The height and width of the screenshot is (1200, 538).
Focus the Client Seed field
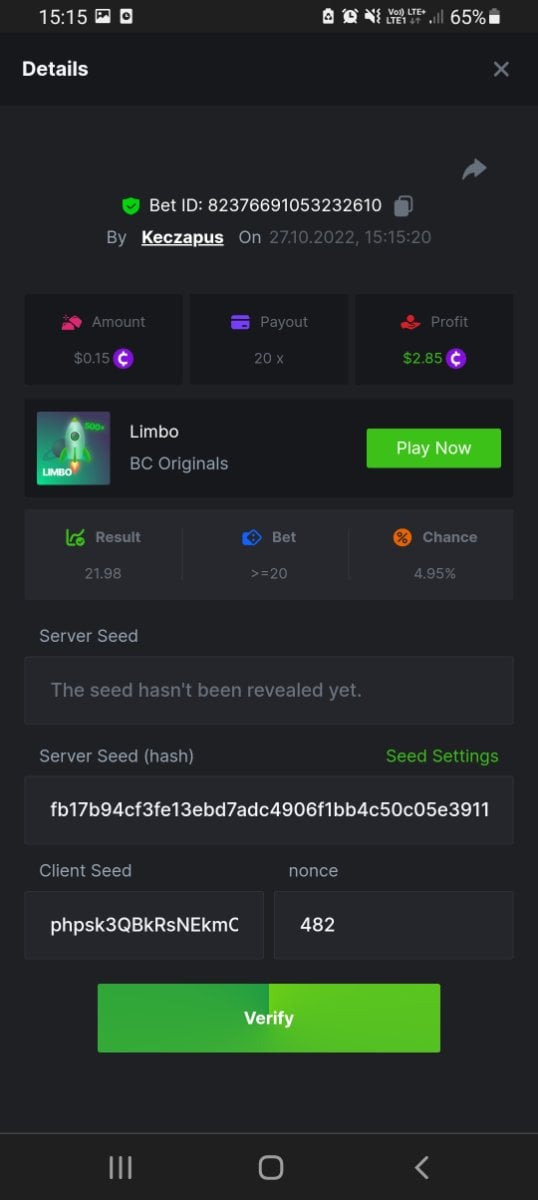click(x=144, y=925)
